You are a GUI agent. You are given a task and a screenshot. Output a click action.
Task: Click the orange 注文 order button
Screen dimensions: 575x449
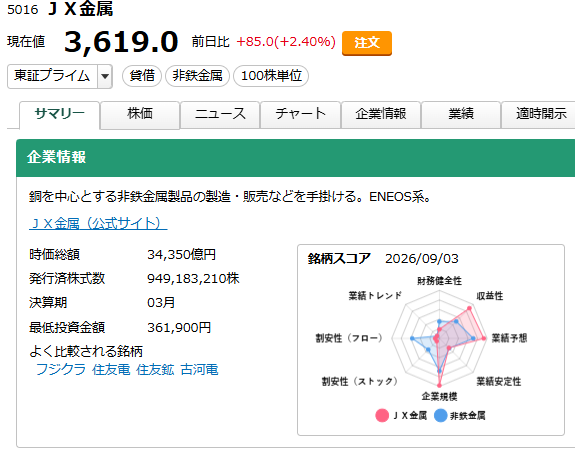click(x=367, y=43)
